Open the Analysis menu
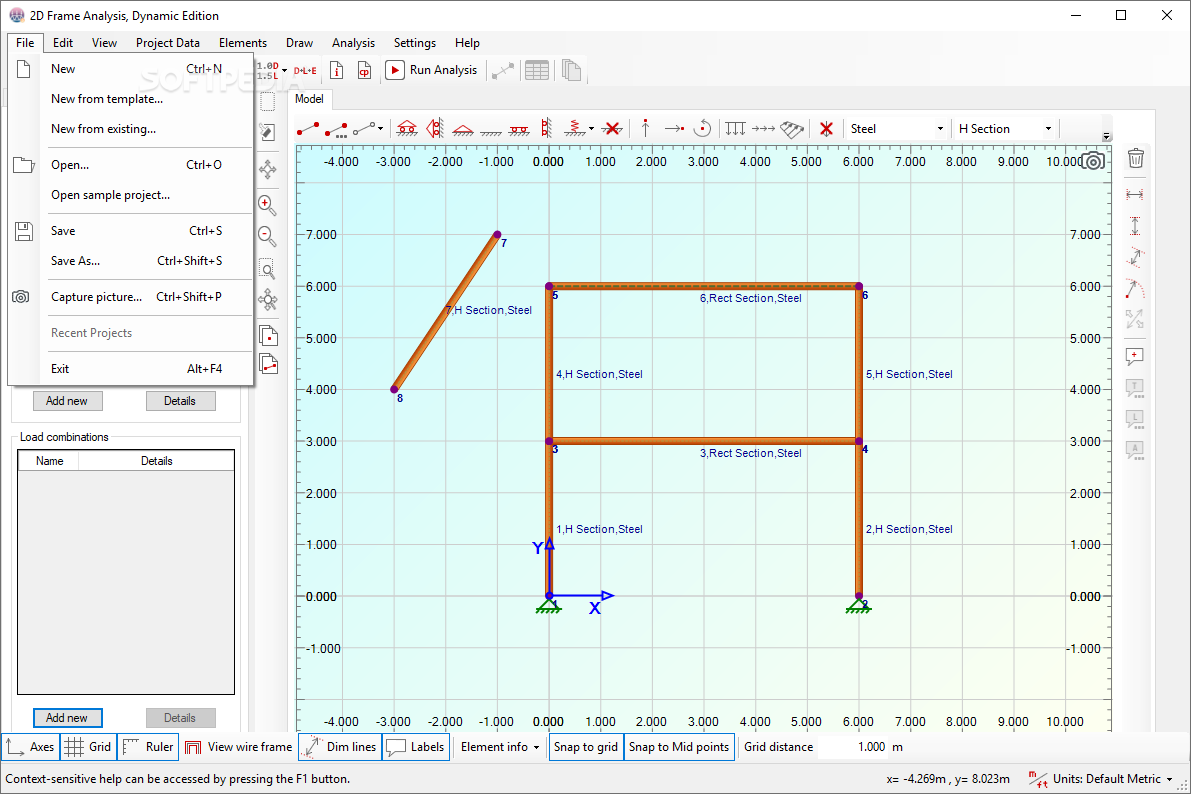This screenshot has width=1191, height=794. [x=353, y=43]
